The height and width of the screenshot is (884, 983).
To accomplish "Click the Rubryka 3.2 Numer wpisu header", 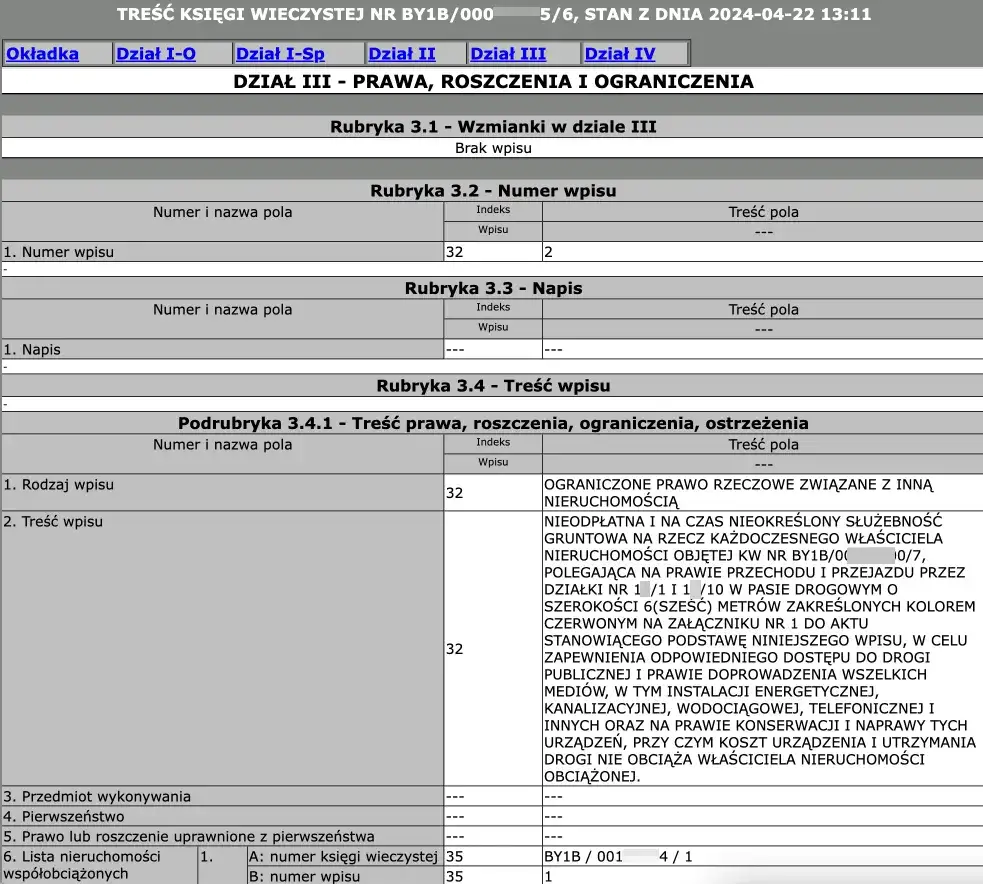I will point(493,190).
